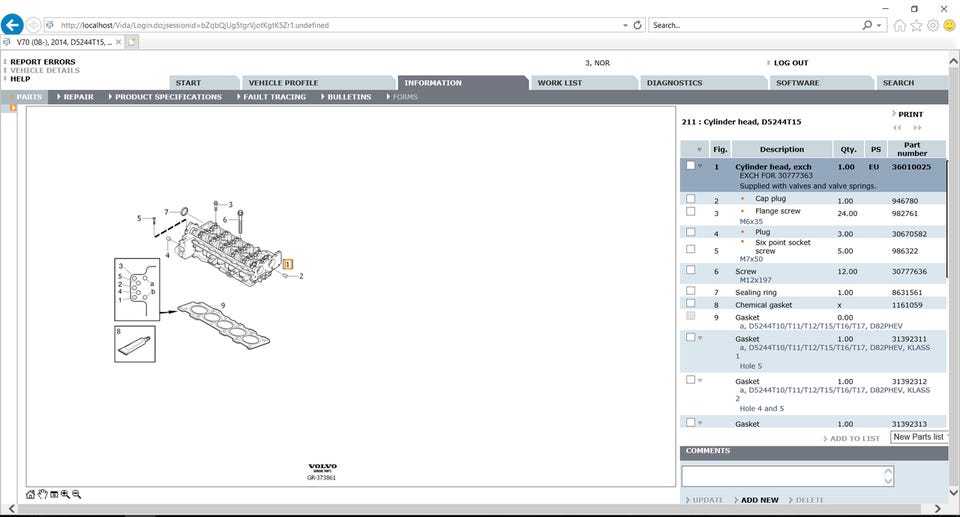Open the New Parts list dropdown

point(919,437)
